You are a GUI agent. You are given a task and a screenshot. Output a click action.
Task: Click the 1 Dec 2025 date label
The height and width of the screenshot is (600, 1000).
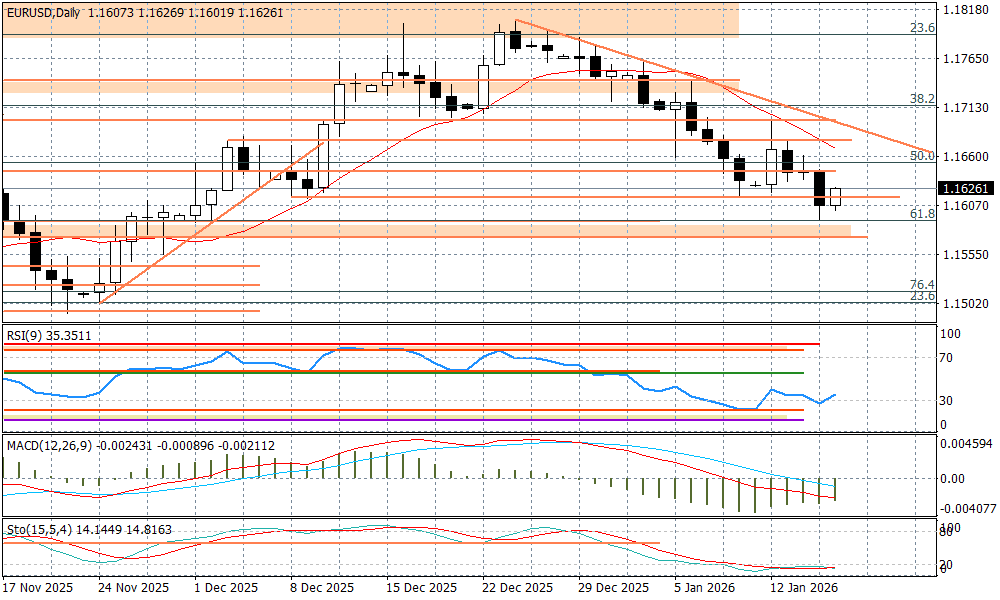click(226, 588)
